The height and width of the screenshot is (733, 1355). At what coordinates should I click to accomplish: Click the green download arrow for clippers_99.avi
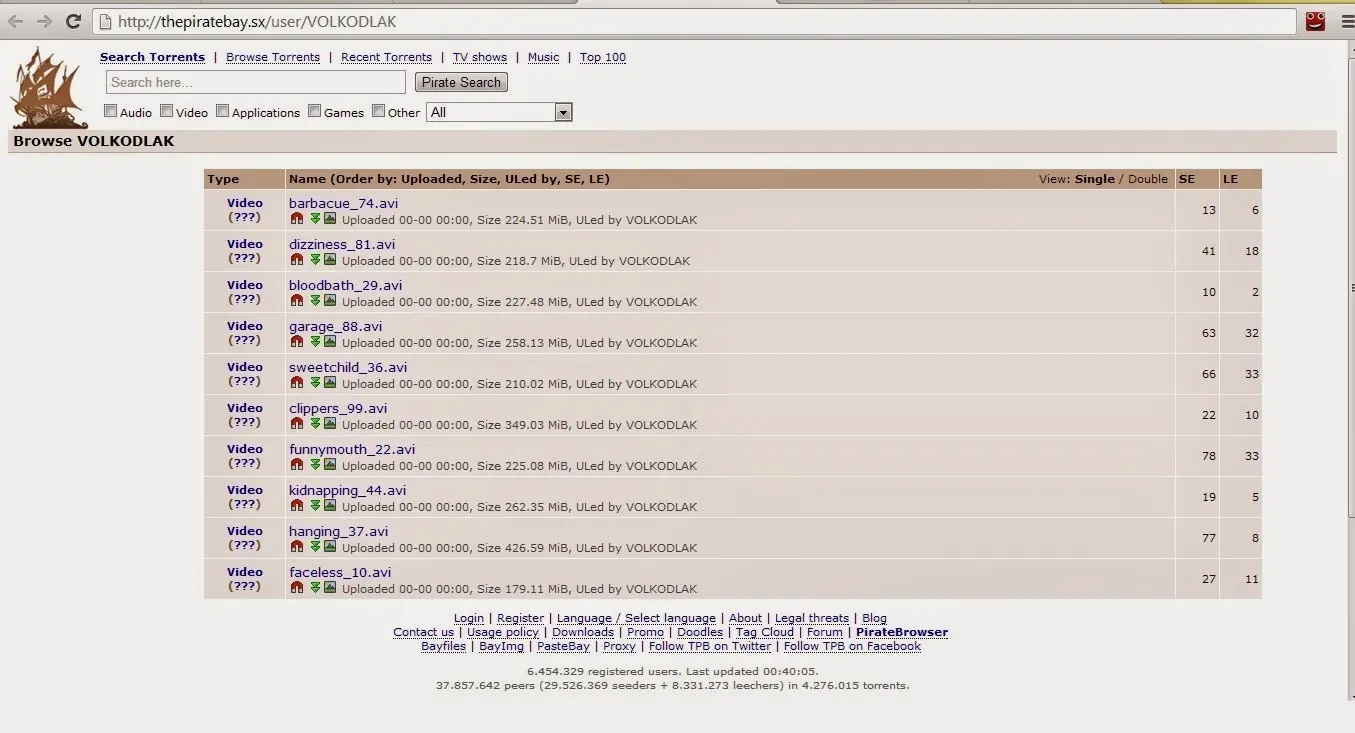pyautogui.click(x=315, y=423)
